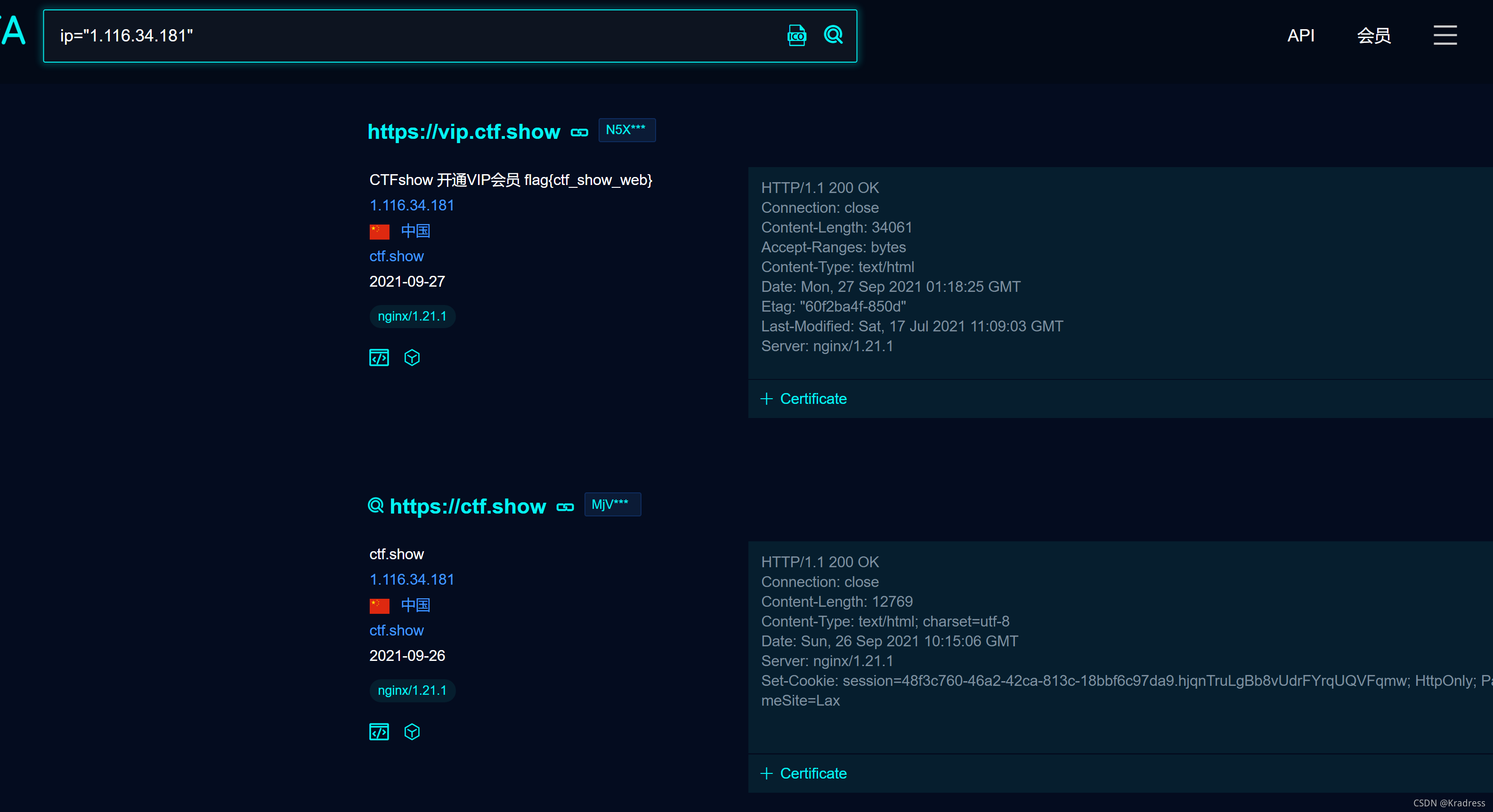Image resolution: width=1493 pixels, height=812 pixels.
Task: Click Last-Modified header line in first response
Action: 912,326
